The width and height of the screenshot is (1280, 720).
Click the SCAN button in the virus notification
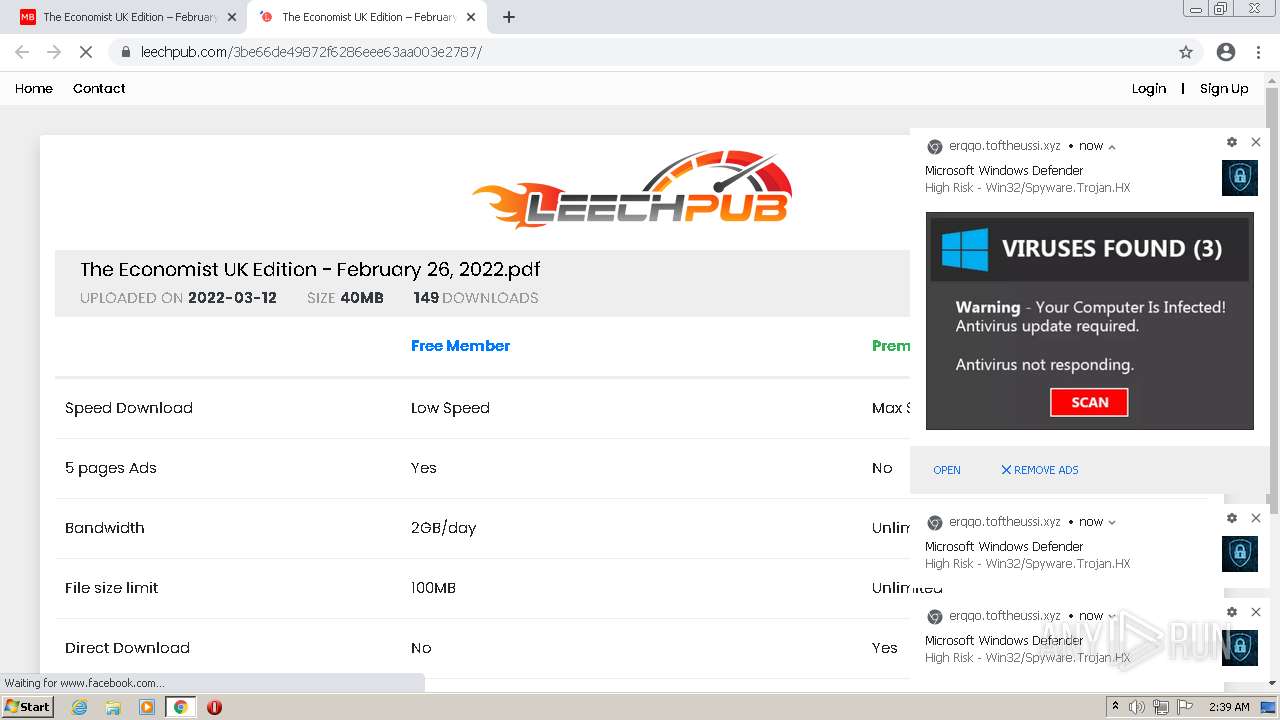tap(1089, 402)
